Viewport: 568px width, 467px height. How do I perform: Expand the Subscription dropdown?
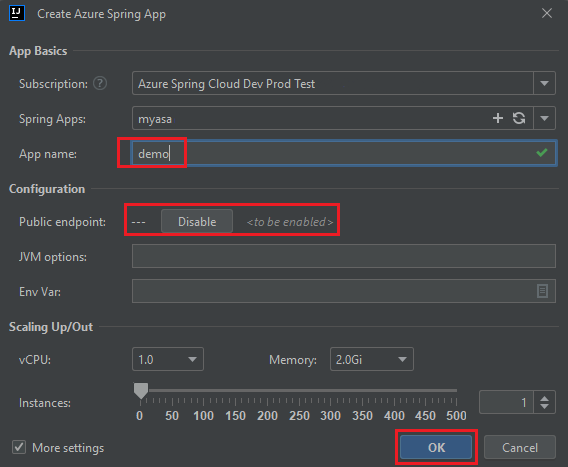pyautogui.click(x=544, y=83)
